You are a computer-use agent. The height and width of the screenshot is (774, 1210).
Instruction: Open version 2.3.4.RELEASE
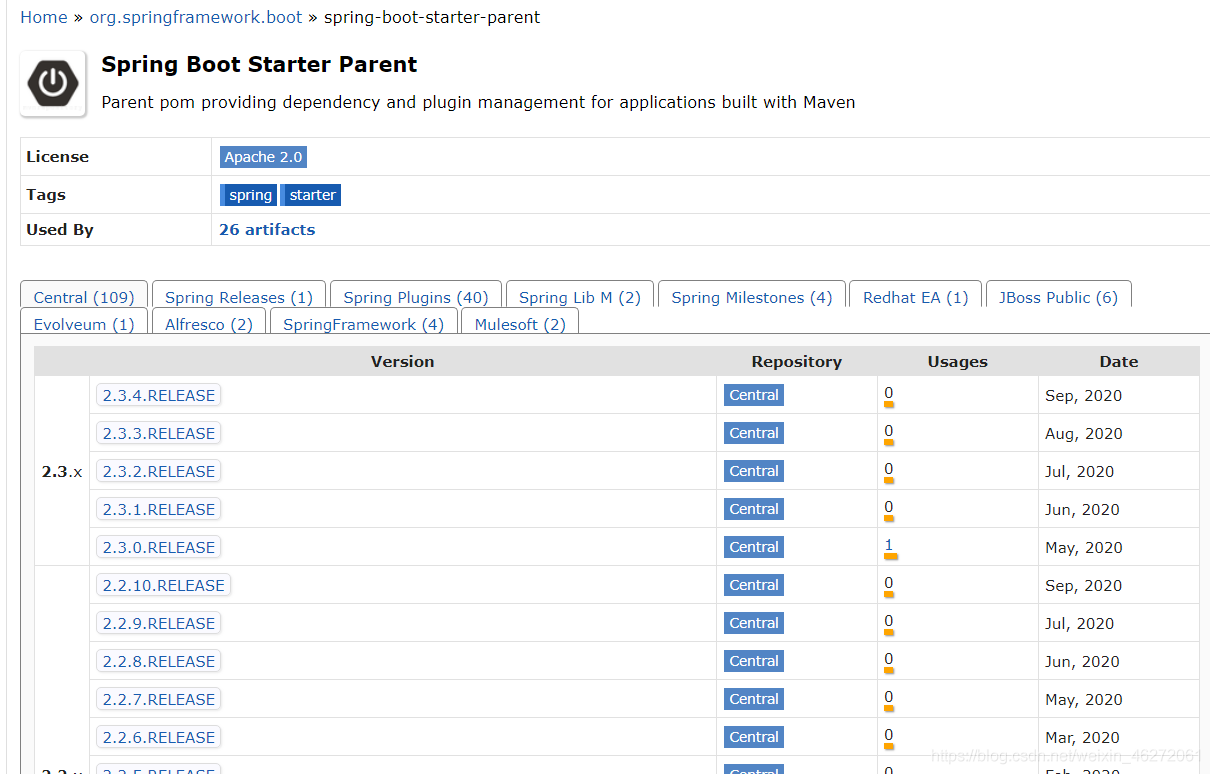click(159, 395)
